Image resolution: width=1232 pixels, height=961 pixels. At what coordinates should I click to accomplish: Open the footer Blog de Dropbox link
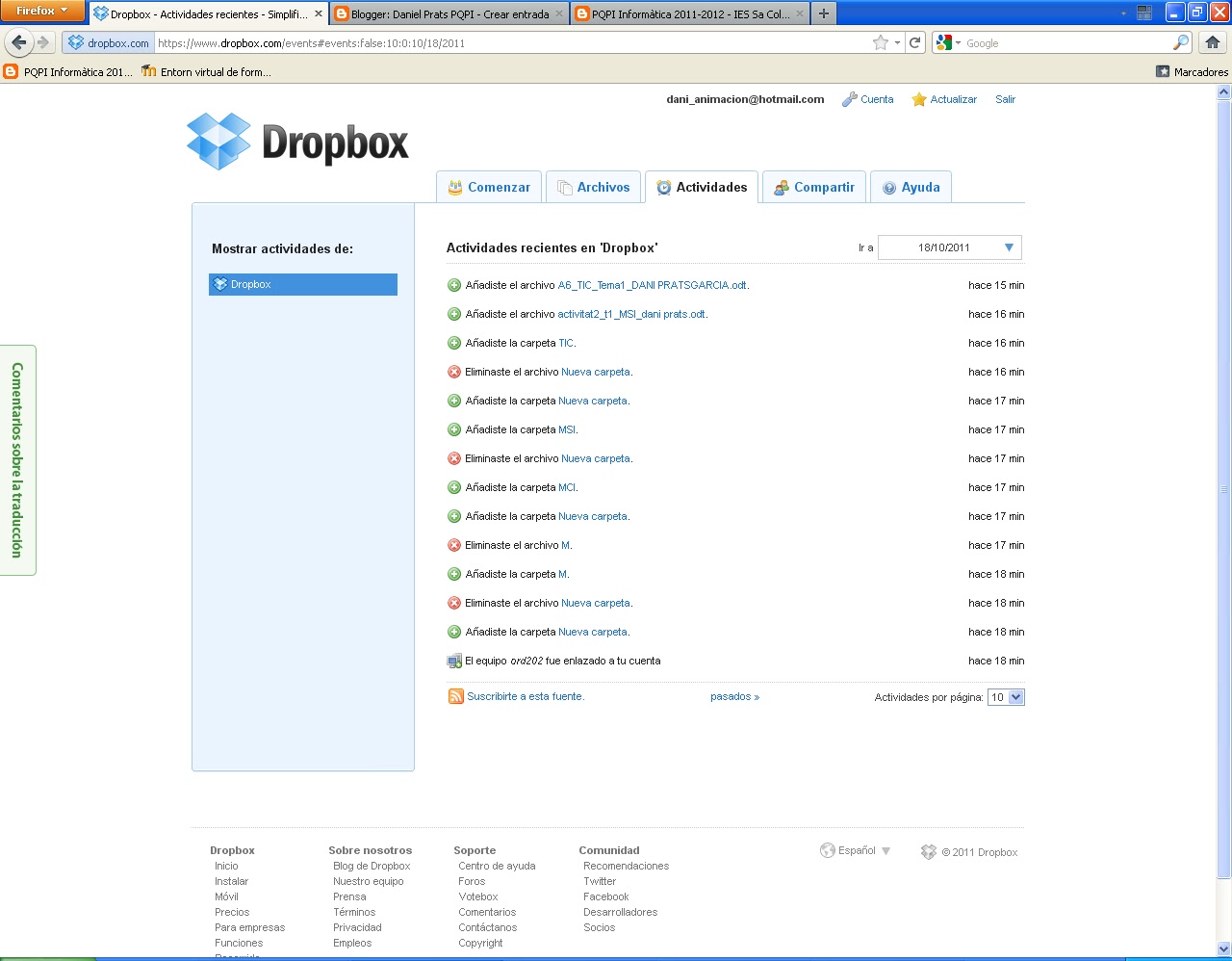click(372, 866)
